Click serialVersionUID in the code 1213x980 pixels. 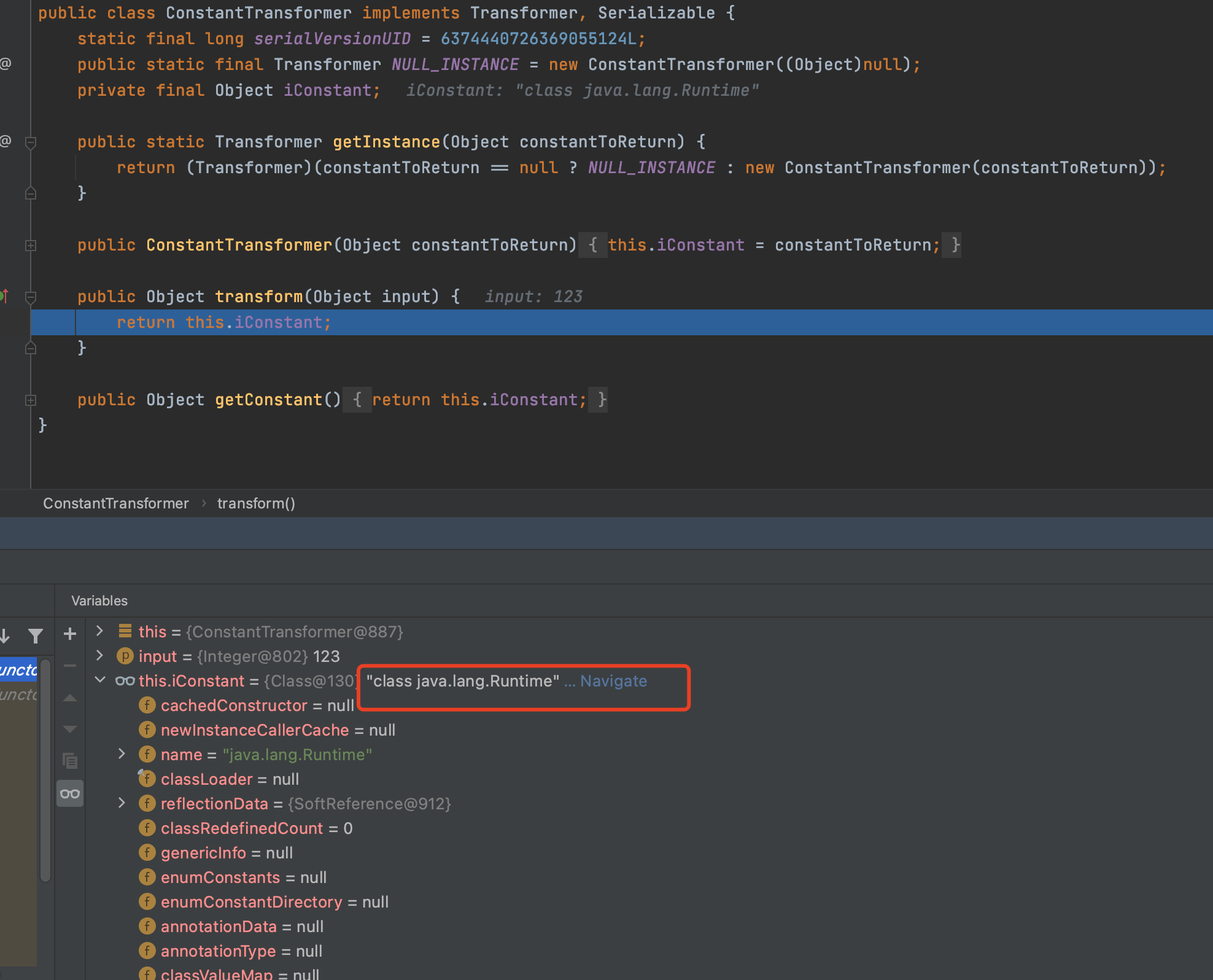332,39
